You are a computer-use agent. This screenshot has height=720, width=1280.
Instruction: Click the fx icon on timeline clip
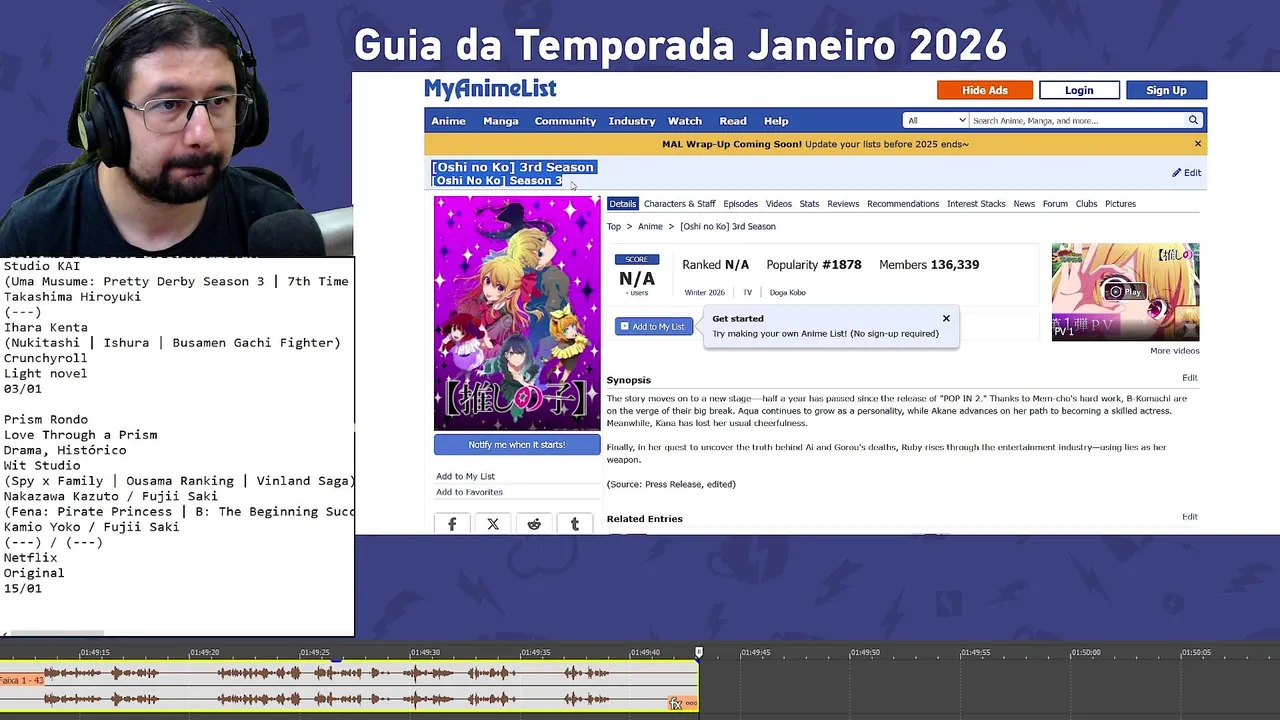click(x=675, y=704)
